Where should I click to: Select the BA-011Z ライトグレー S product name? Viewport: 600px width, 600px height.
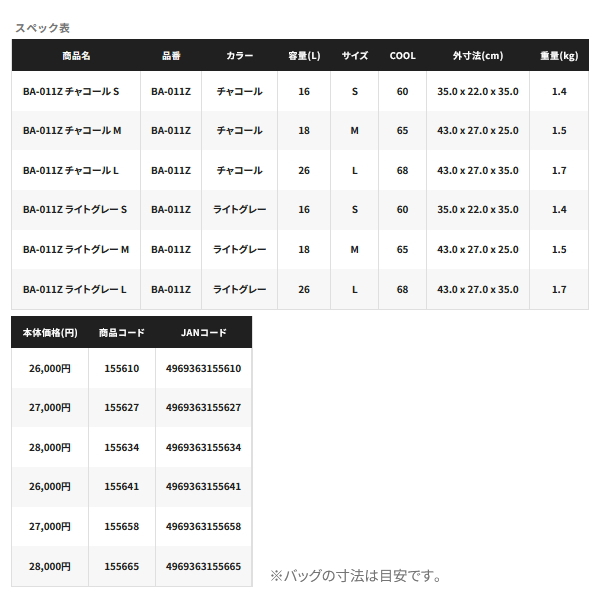tap(75, 210)
